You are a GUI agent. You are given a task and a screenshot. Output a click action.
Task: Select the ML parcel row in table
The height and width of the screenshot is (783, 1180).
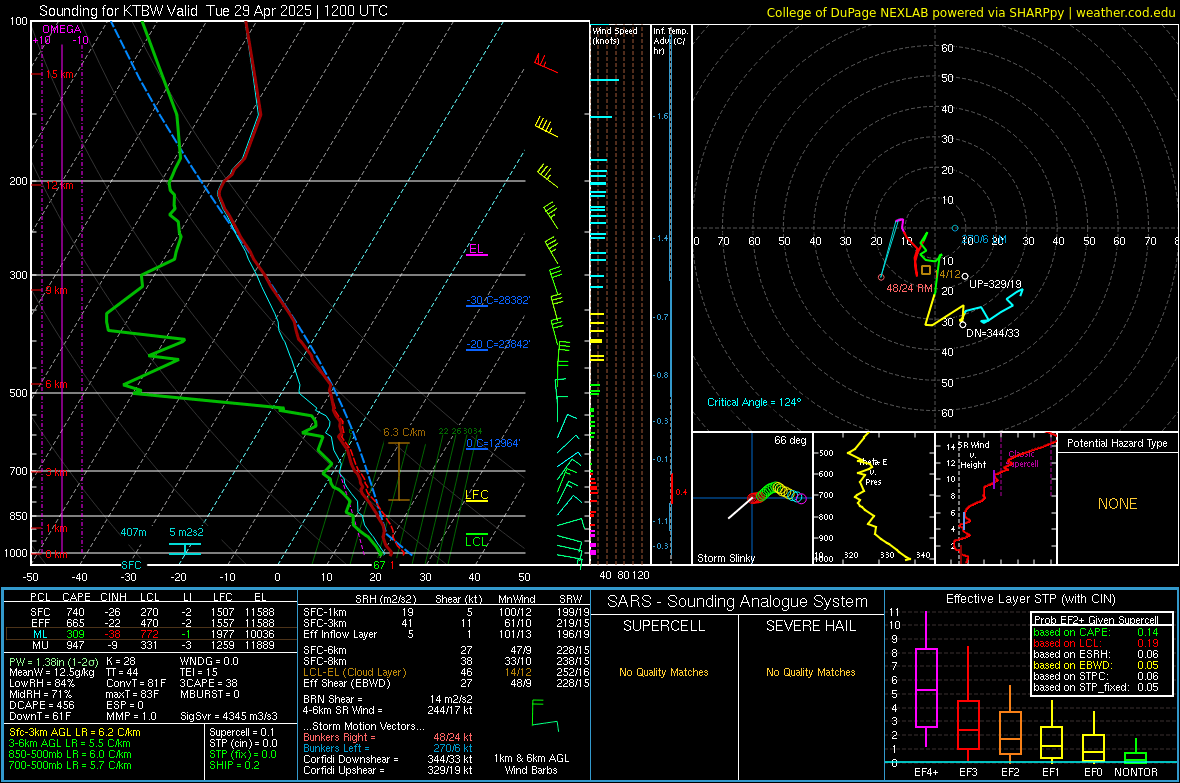tap(151, 634)
